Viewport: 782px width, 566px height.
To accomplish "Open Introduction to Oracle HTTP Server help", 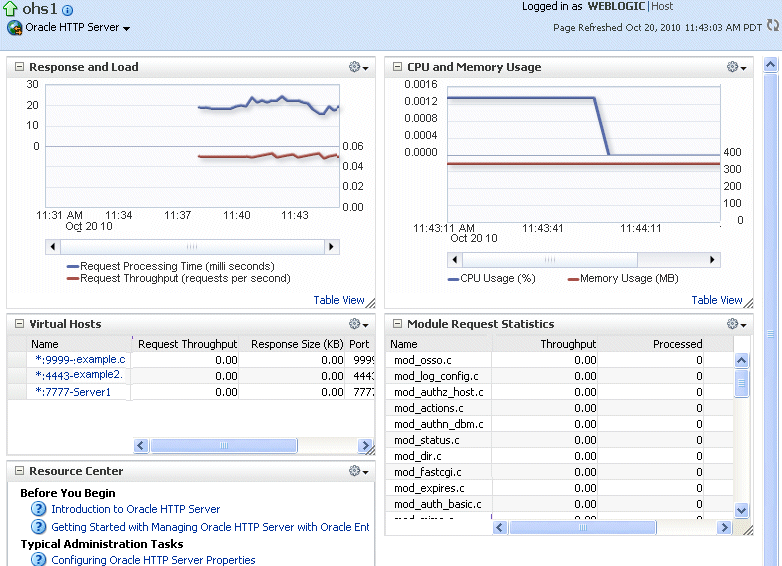I will (x=136, y=509).
